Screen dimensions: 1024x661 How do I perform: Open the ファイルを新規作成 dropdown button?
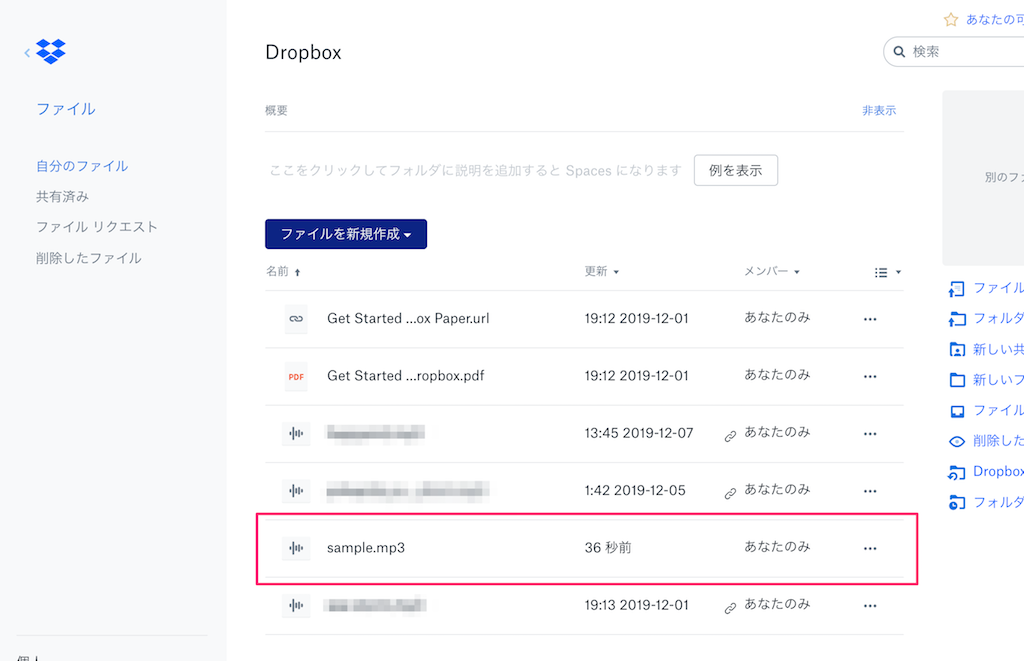click(346, 234)
